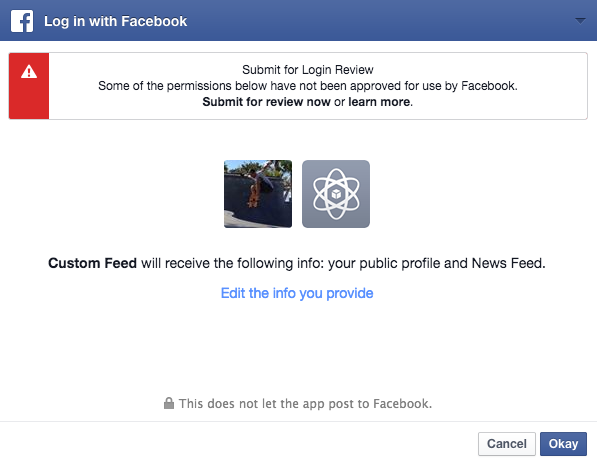Click the Facebook logo in the header
Image resolution: width=597 pixels, height=465 pixels.
pos(22,21)
